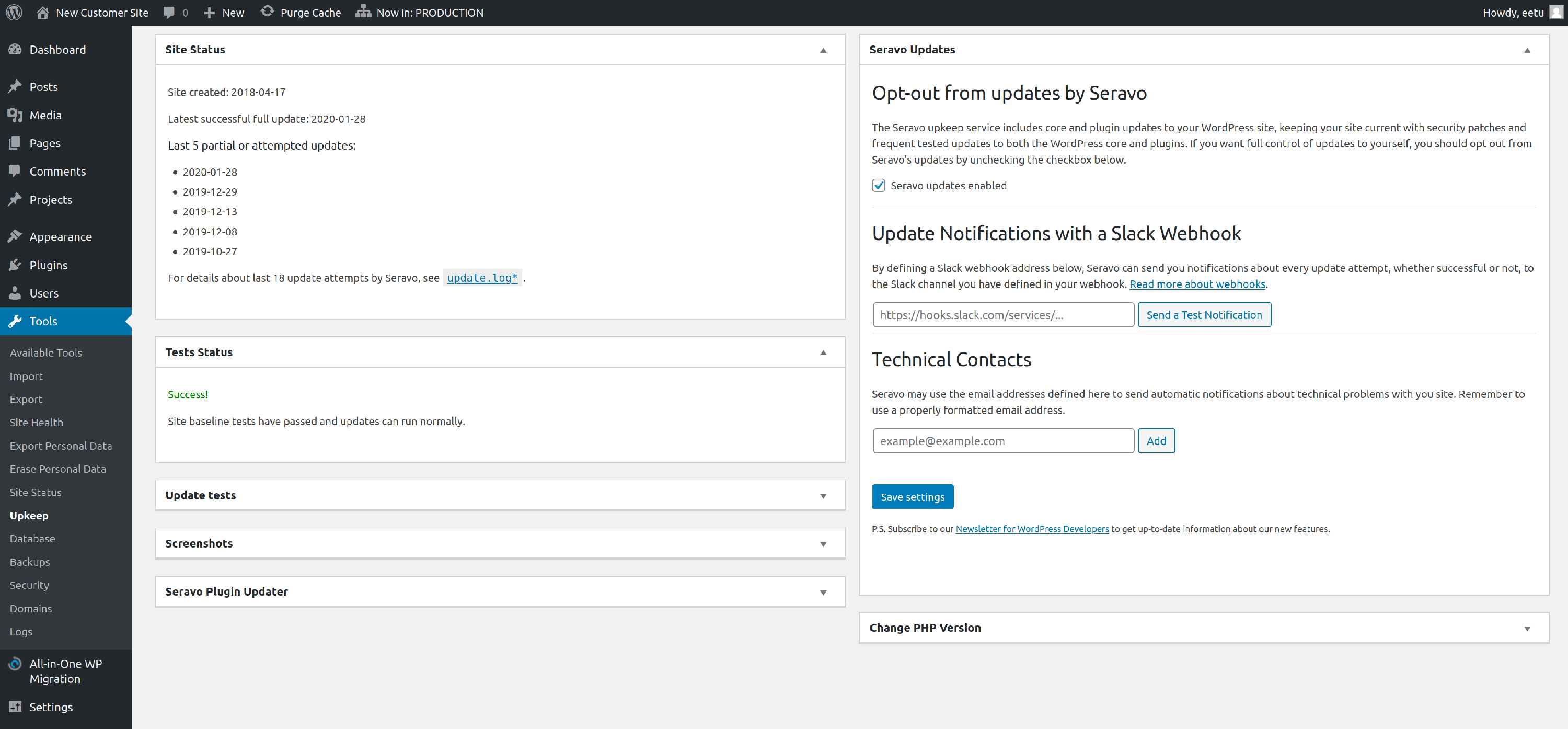
Task: Uncheck Seravo updates enabled checkbox
Action: 879,185
